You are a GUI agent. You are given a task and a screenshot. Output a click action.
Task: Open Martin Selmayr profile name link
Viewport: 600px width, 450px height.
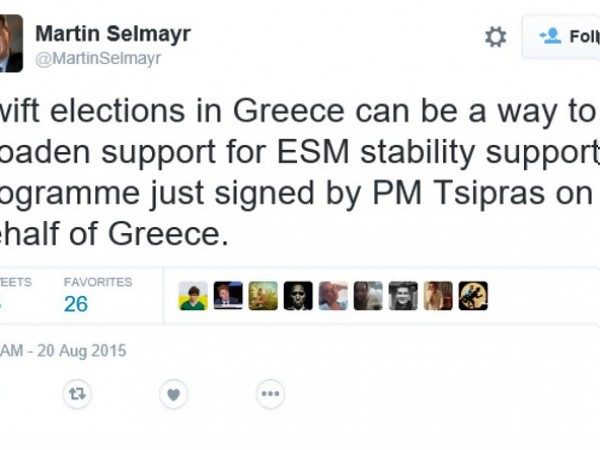113,34
